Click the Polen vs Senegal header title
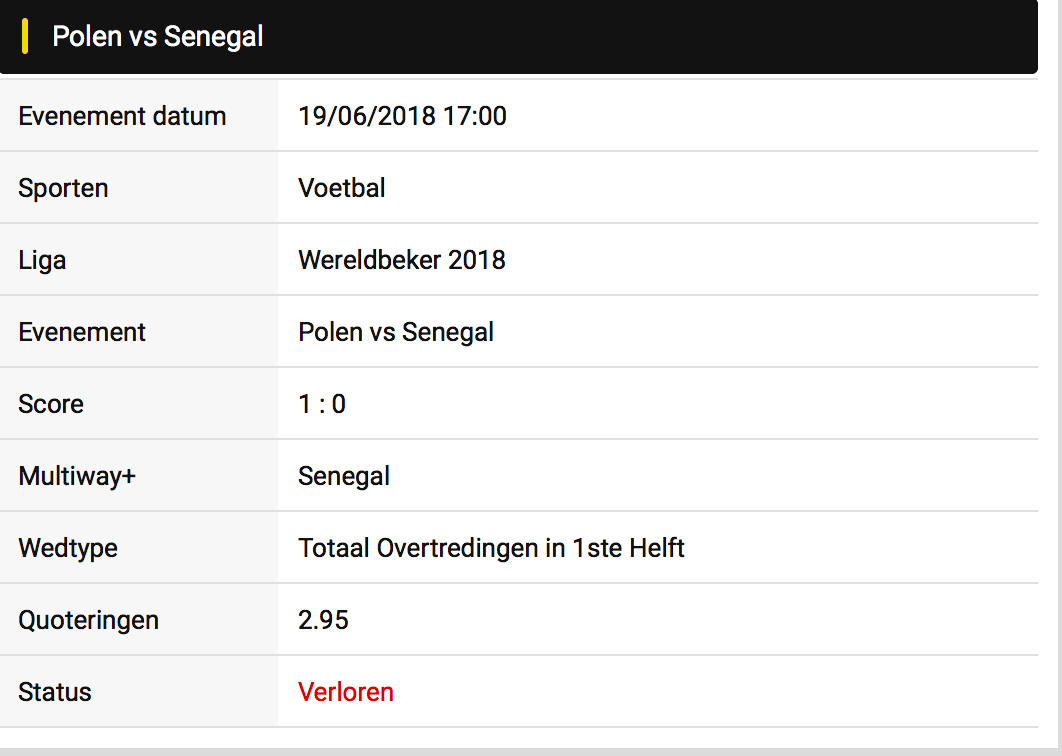 (158, 37)
